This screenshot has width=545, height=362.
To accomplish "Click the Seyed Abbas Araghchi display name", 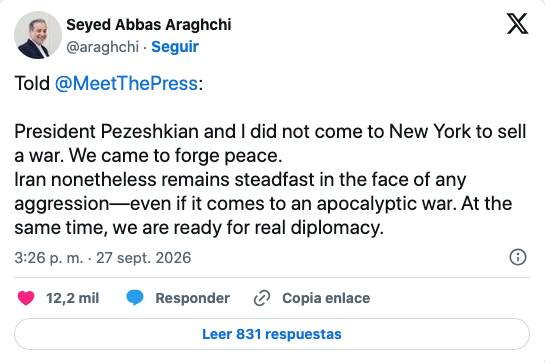I will 149,25.
